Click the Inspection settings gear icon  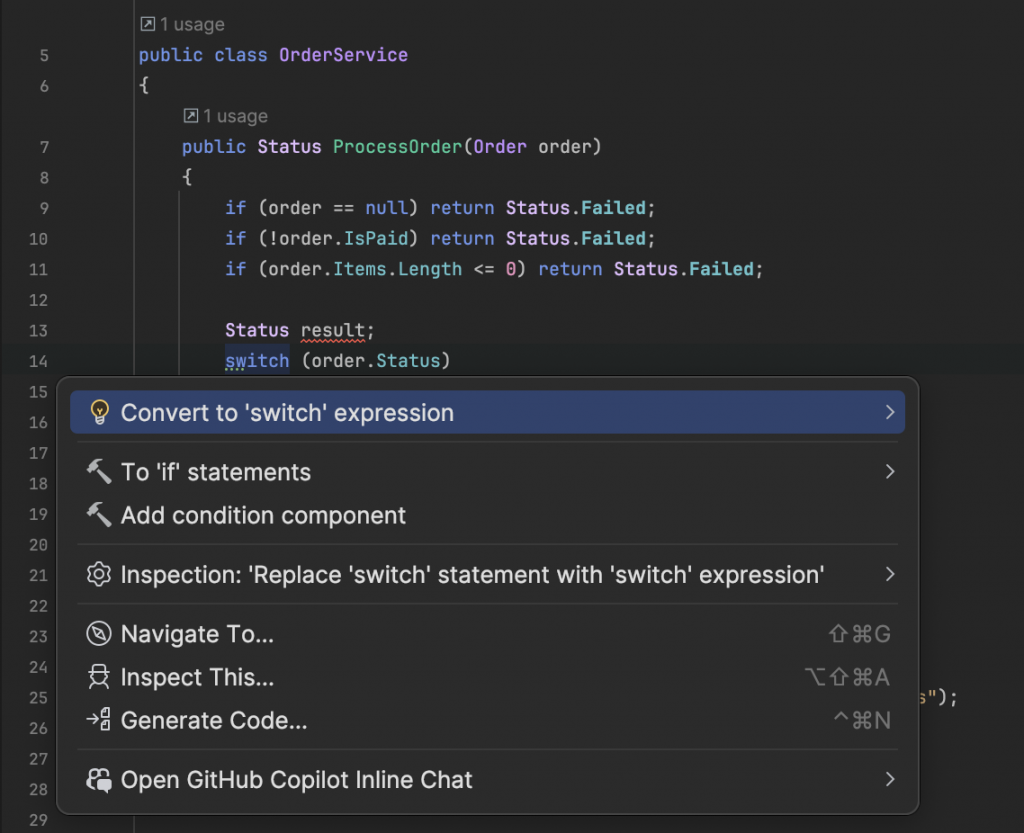point(99,575)
